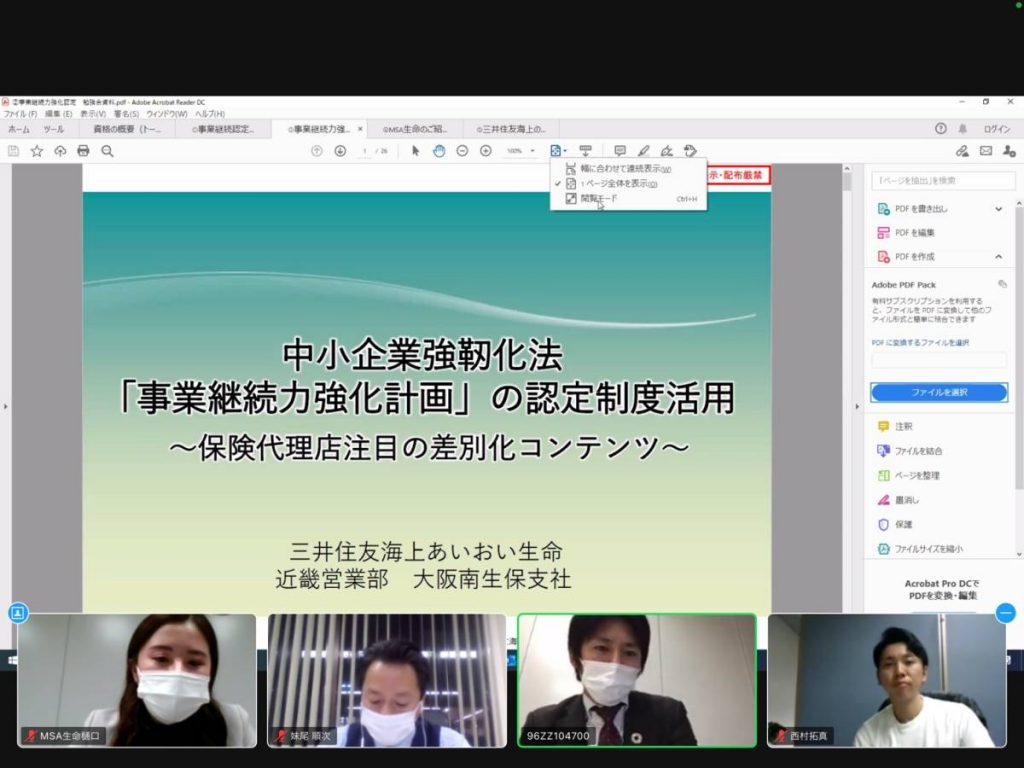Image resolution: width=1024 pixels, height=768 pixels.
Task: Click the Adobe PDF Pack copy icon
Action: [1002, 284]
